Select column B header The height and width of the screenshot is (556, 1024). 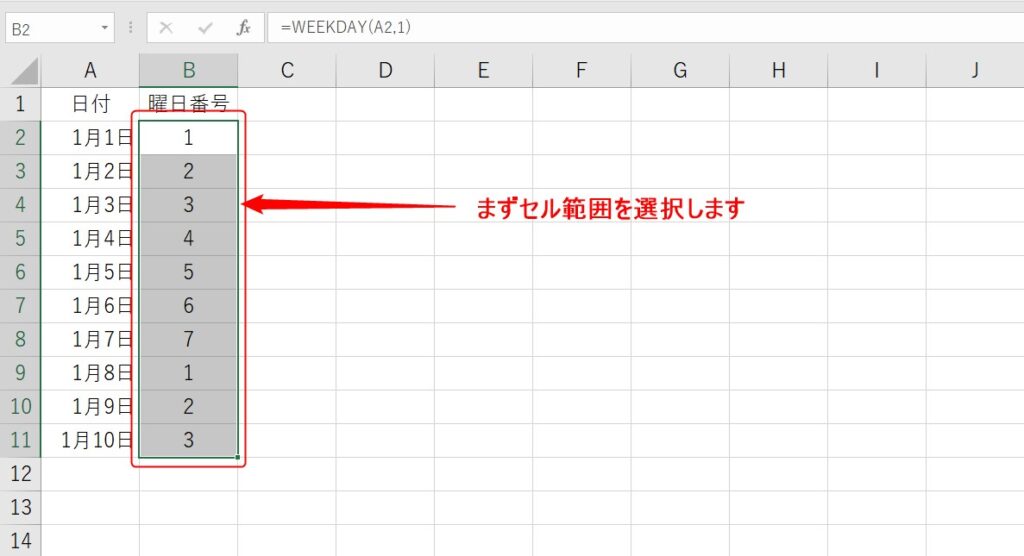click(x=189, y=71)
